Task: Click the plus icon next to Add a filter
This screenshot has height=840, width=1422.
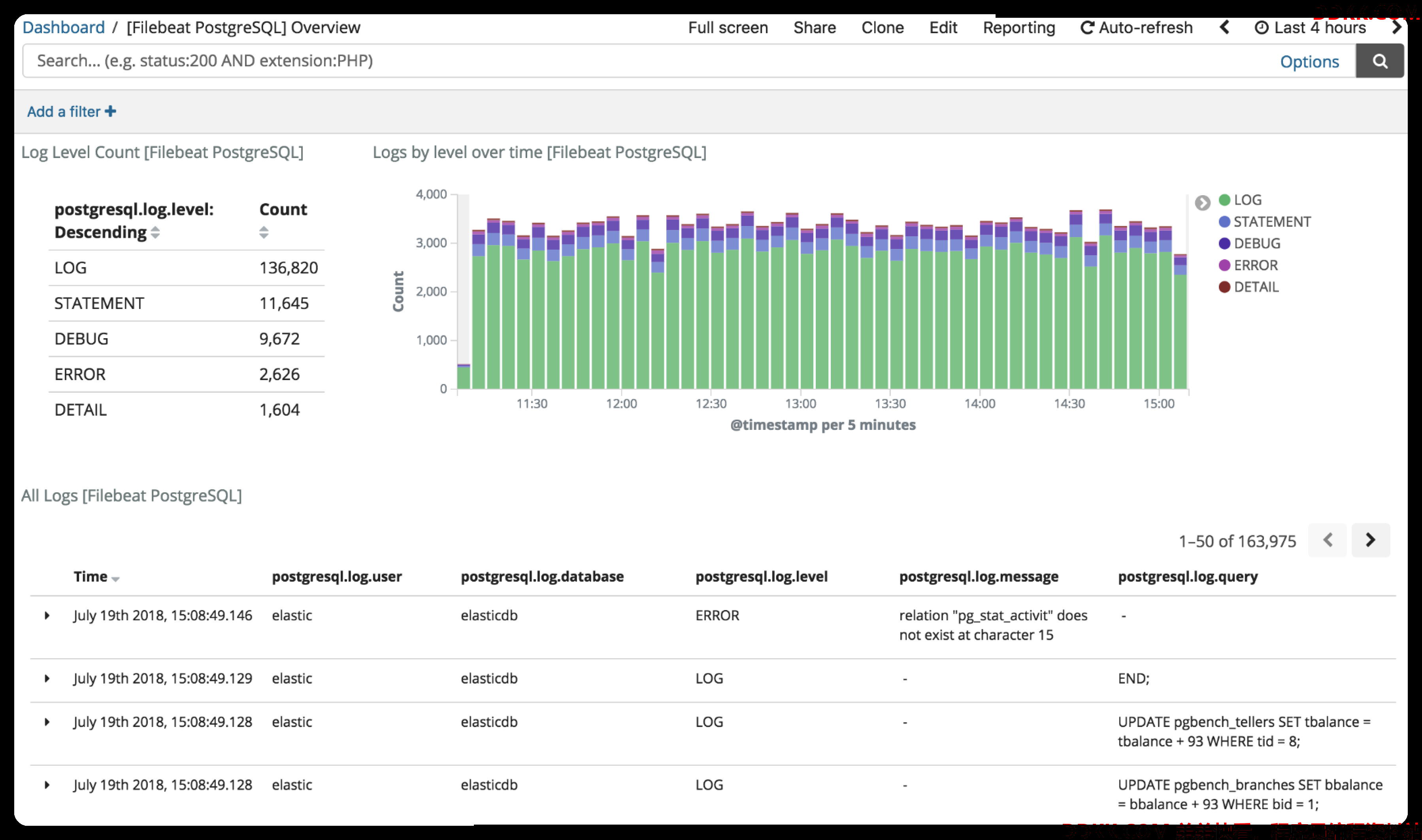Action: pos(111,111)
